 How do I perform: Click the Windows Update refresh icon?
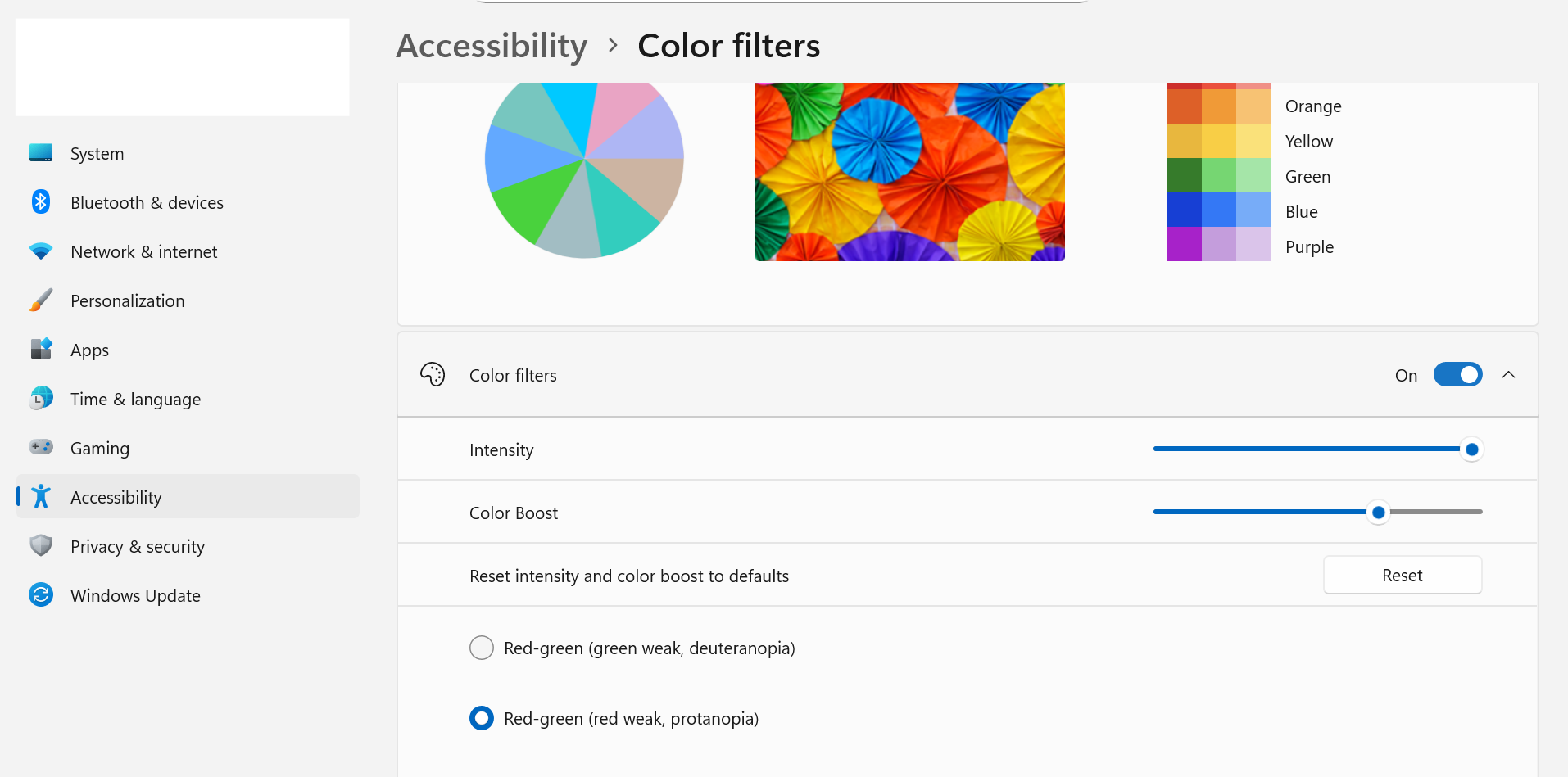[x=41, y=595]
